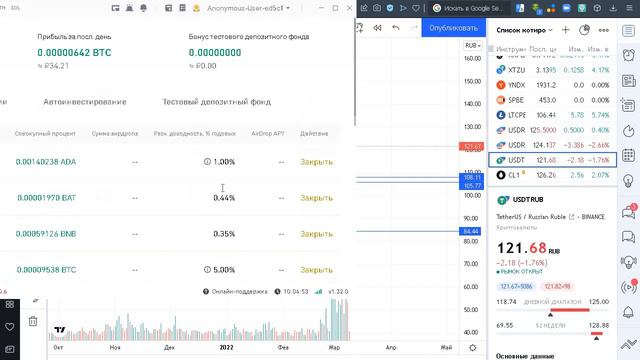Image resolution: width=640 pixels, height=360 pixels.
Task: Click the trash icon in drawing toolbar
Action: click(x=33, y=321)
